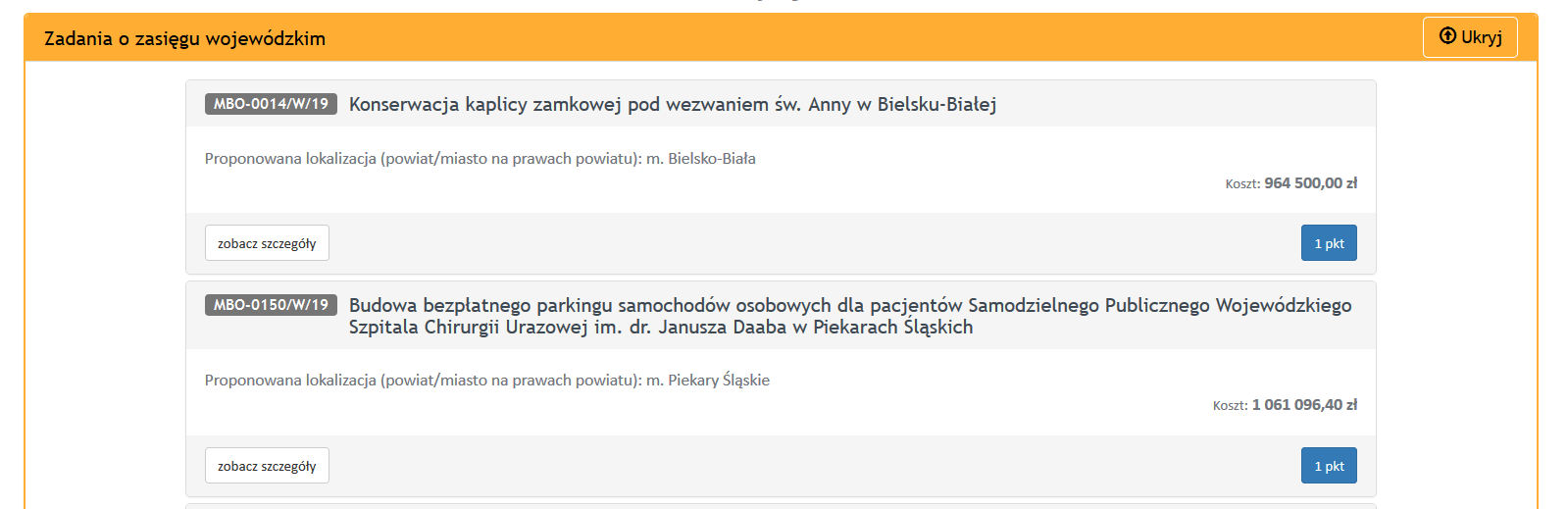View details of the chapel conservation task
The width and height of the screenshot is (1568, 509).
pos(267,243)
